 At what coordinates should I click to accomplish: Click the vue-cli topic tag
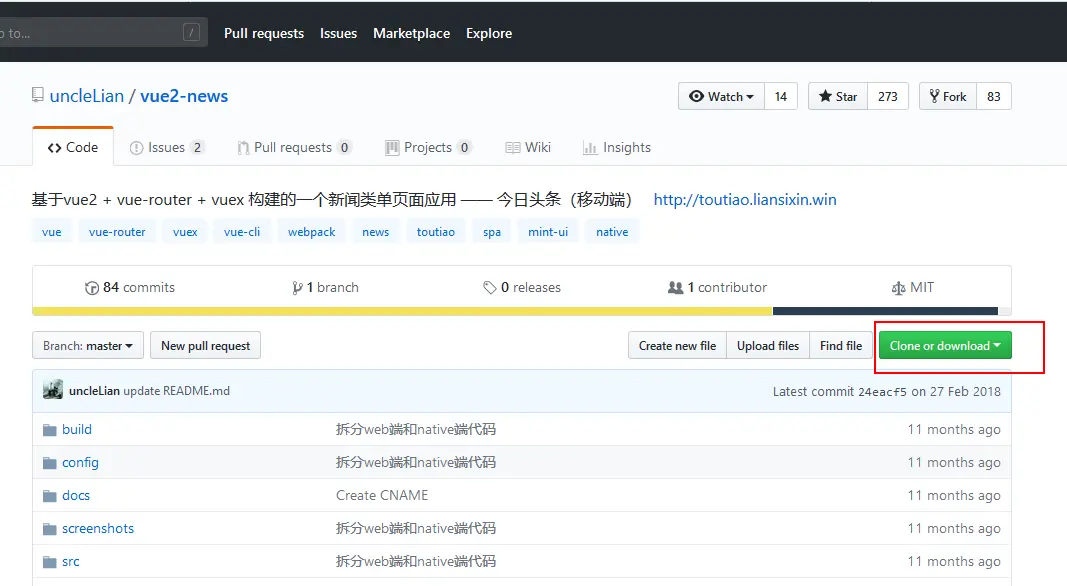pyautogui.click(x=242, y=231)
